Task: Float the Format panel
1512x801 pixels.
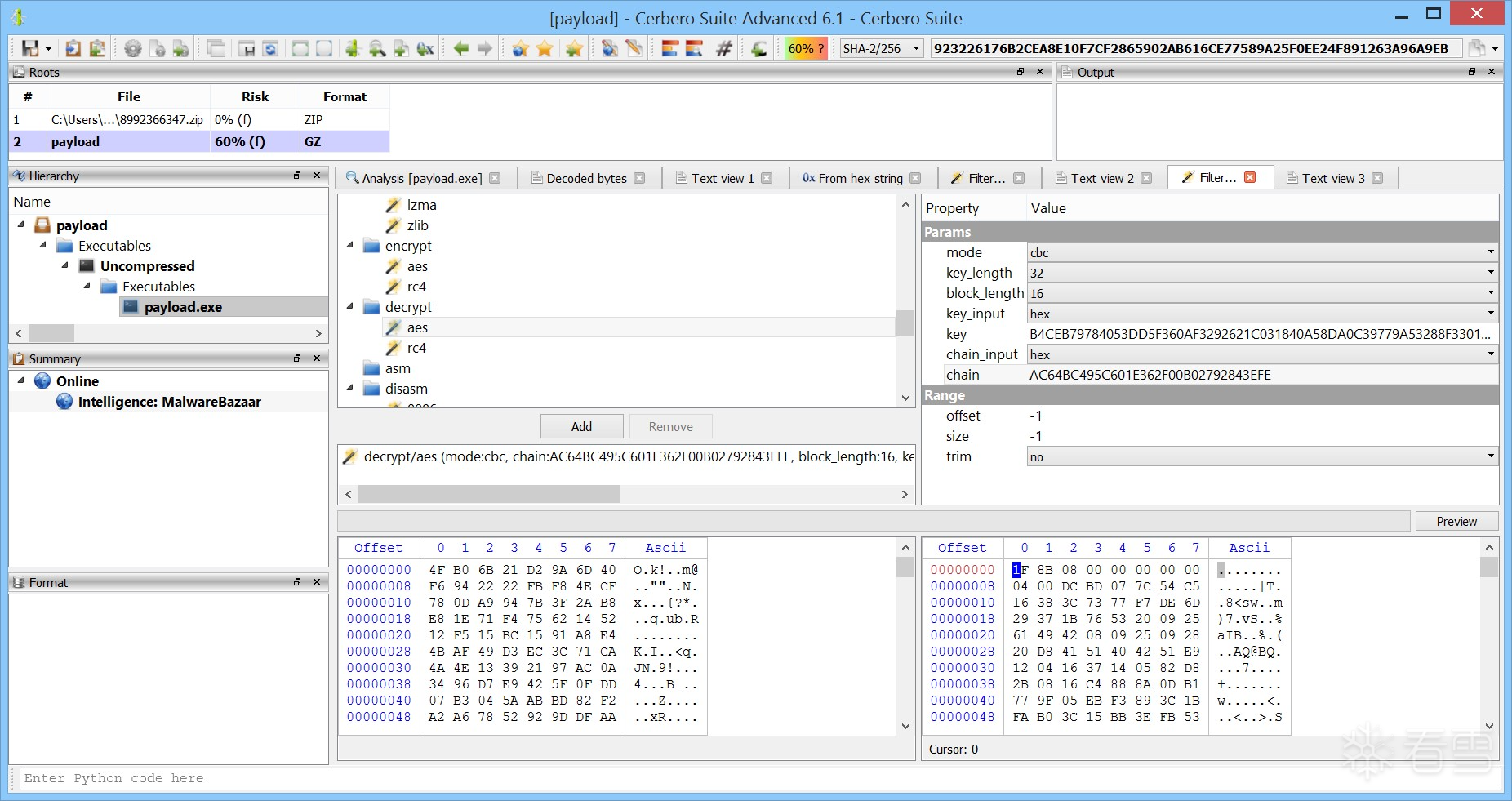Action: pyautogui.click(x=297, y=582)
